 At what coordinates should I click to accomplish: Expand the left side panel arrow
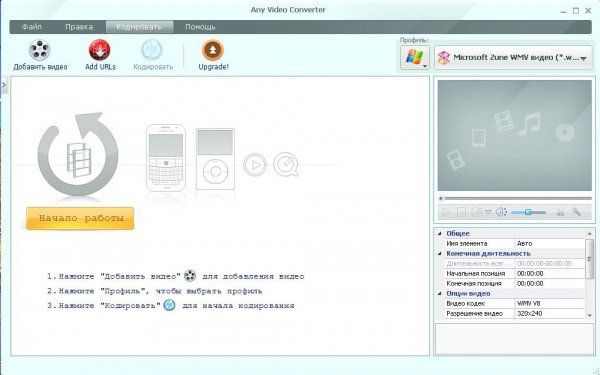(4, 85)
